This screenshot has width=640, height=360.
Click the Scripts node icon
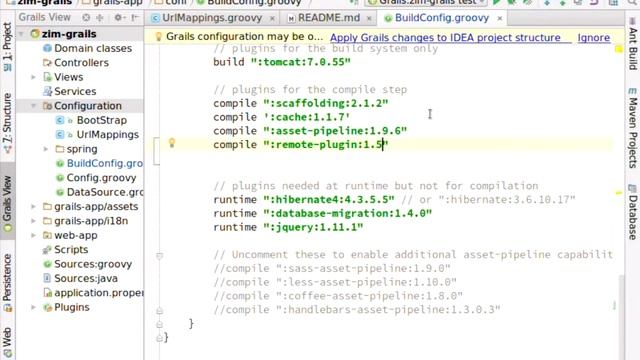tap(47, 249)
